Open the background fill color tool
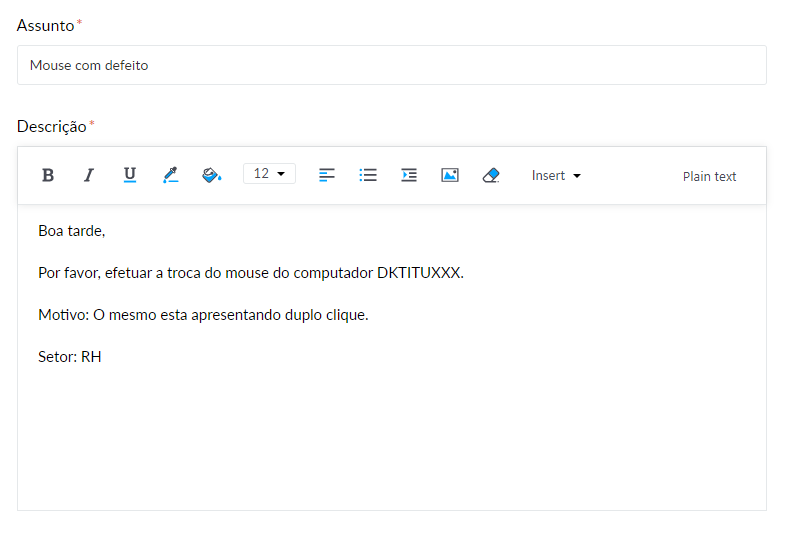Screen dimensions: 789x542 (211, 175)
